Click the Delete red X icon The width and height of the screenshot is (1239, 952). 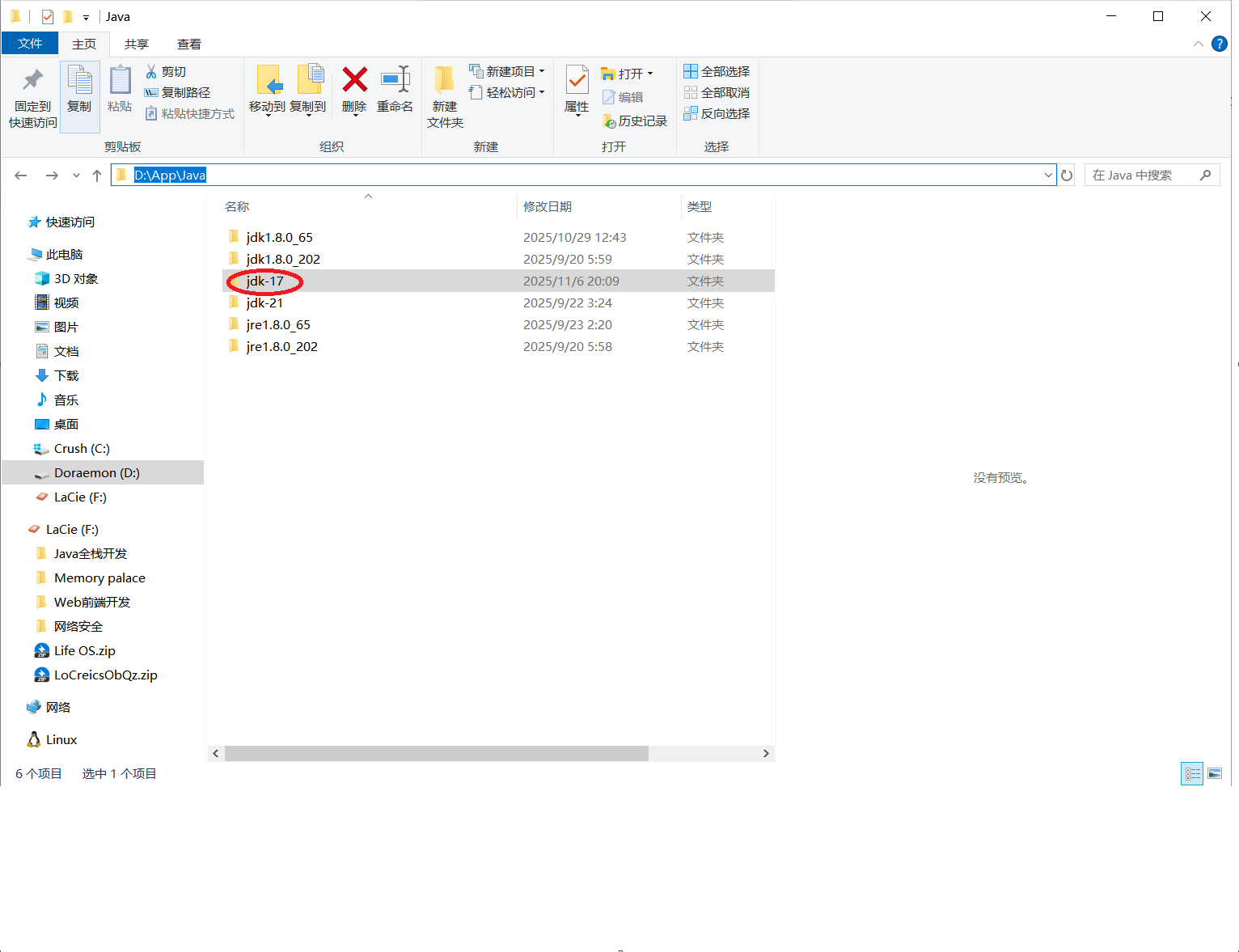[x=354, y=81]
